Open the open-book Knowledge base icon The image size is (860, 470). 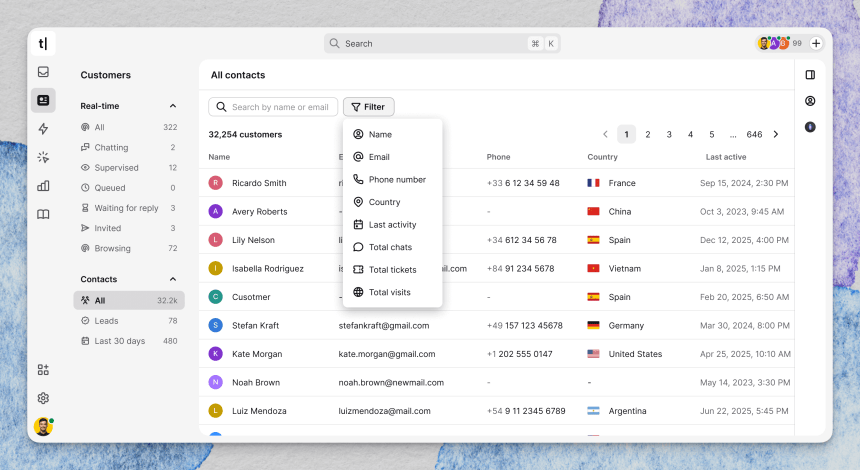point(43,214)
